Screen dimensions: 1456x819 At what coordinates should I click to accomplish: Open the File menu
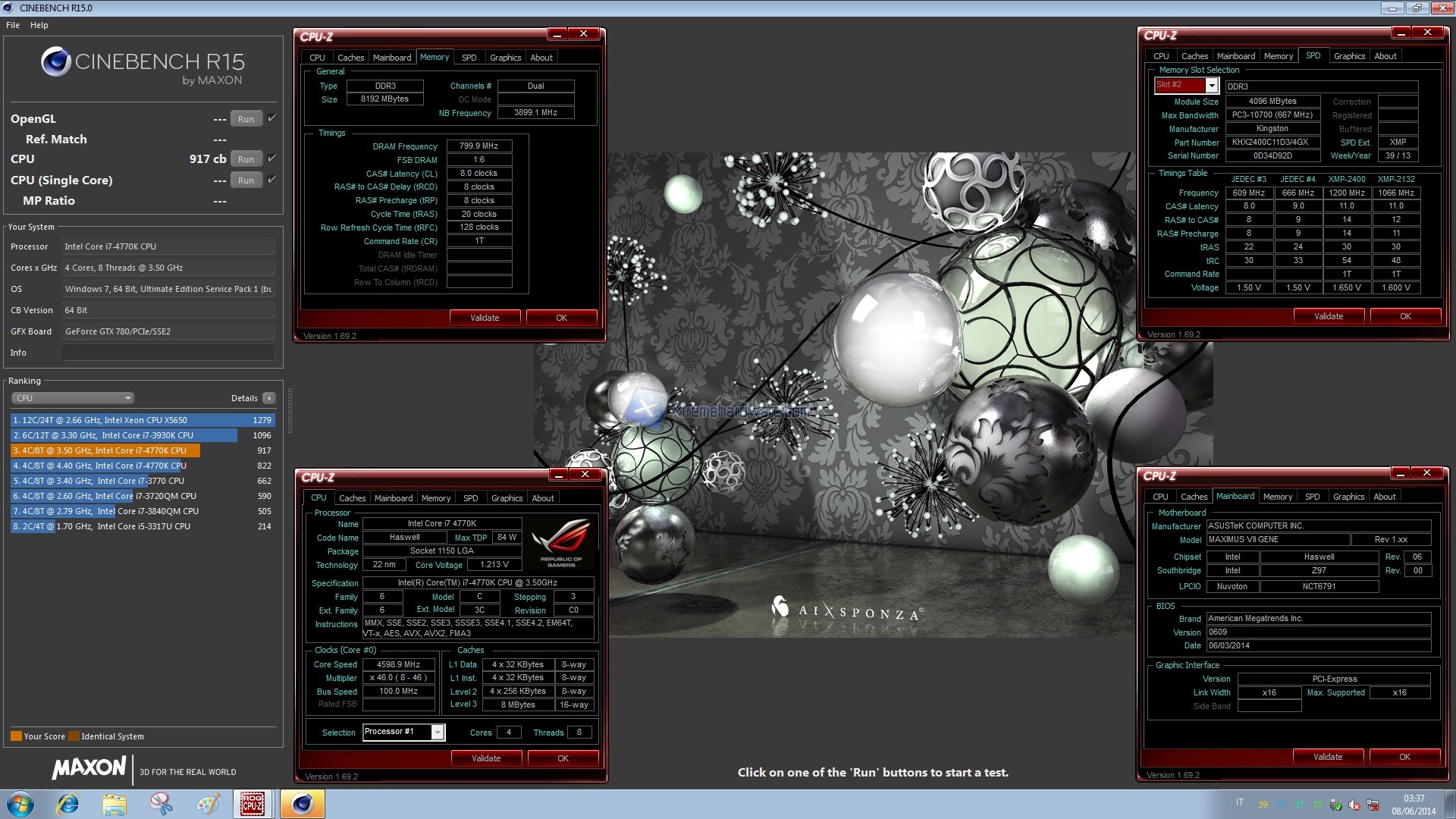(x=13, y=25)
